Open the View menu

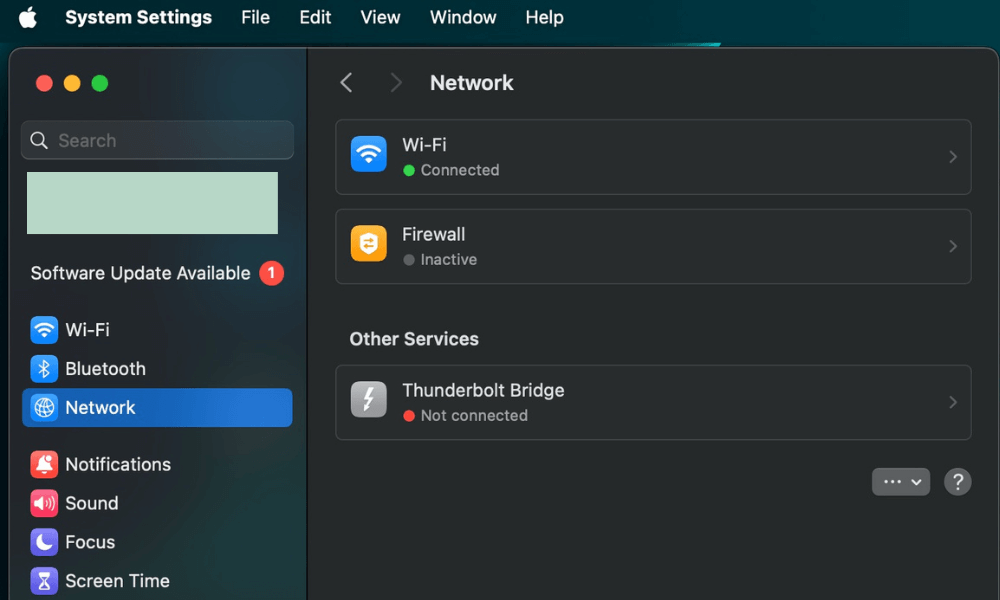click(380, 18)
